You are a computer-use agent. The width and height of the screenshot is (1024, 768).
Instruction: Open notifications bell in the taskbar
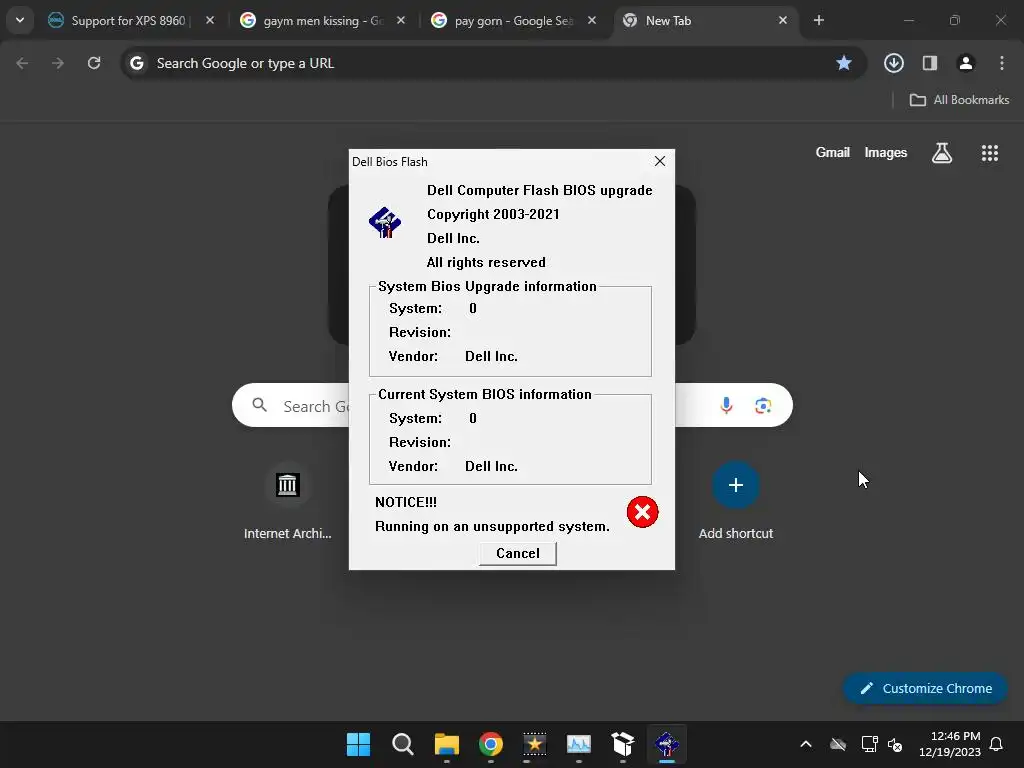[996, 744]
